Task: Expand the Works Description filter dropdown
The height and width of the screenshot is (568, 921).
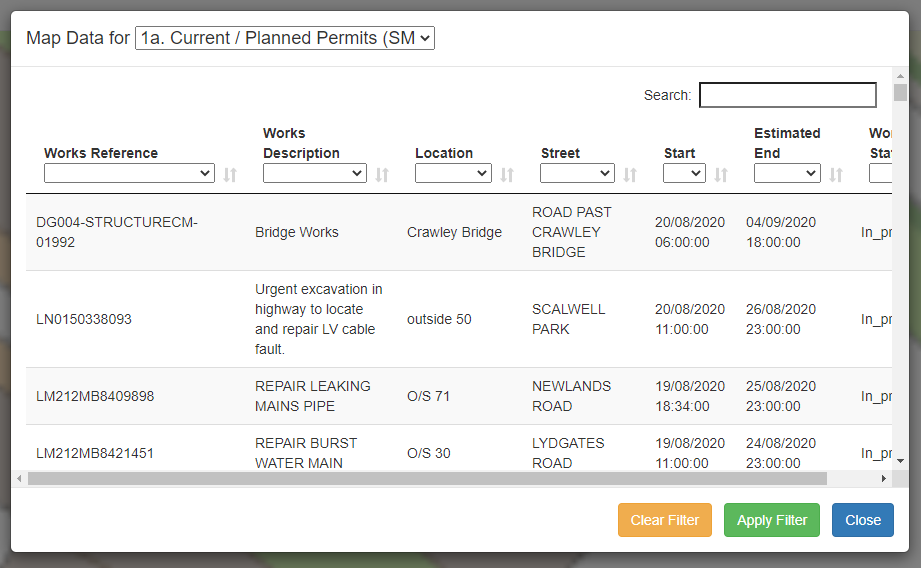Action: coord(314,174)
